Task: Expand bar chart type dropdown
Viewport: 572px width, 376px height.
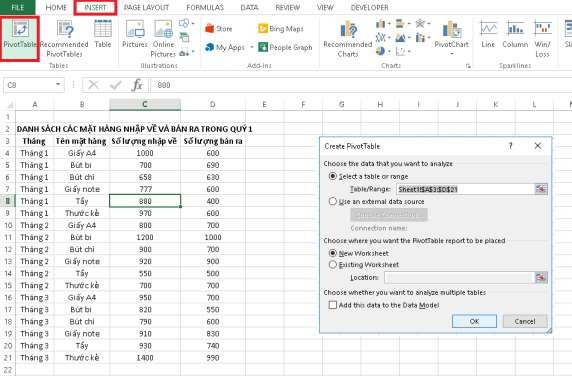Action: [409, 24]
